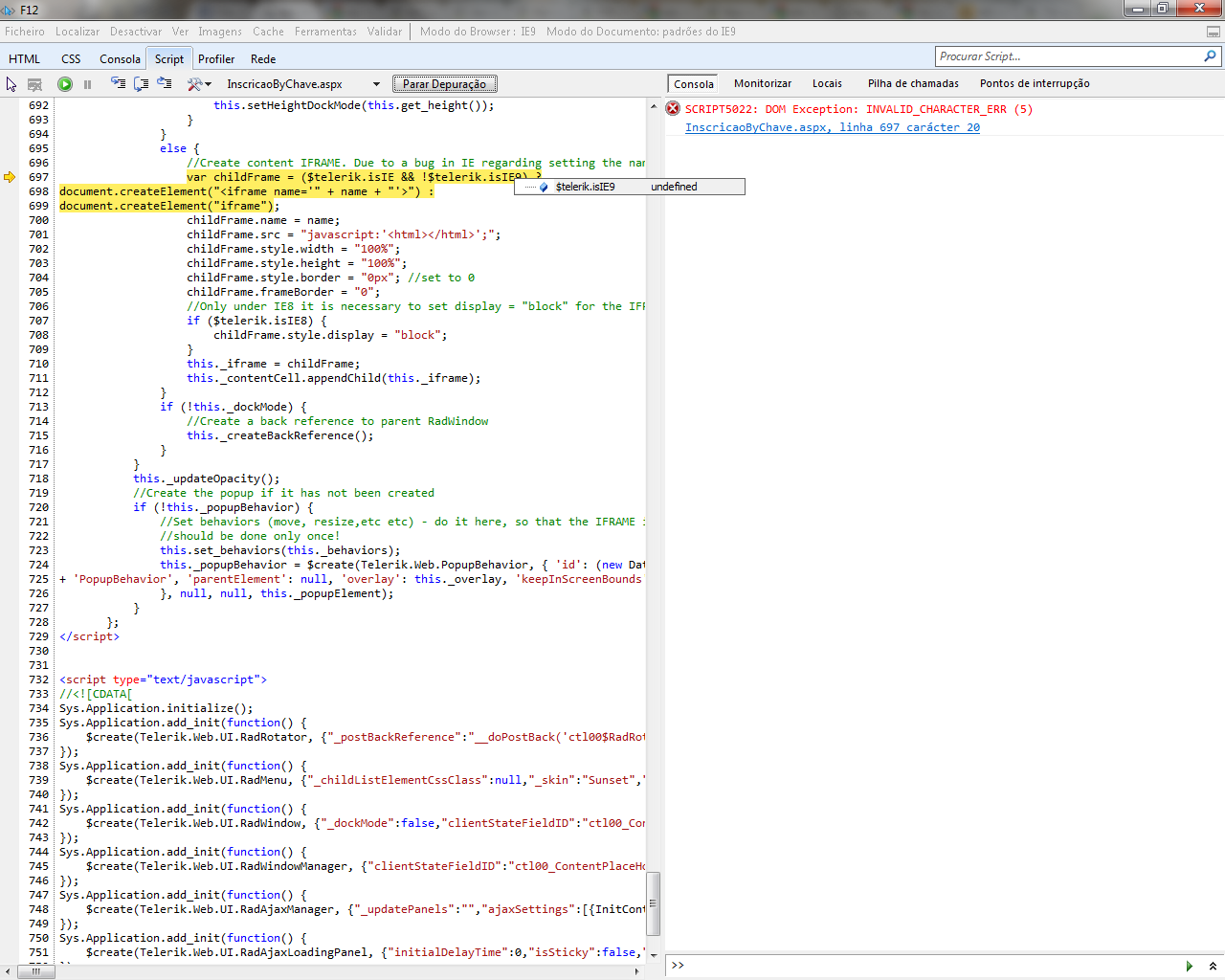Open the Ferramentas menu
This screenshot has height=980, width=1225.
click(x=325, y=32)
